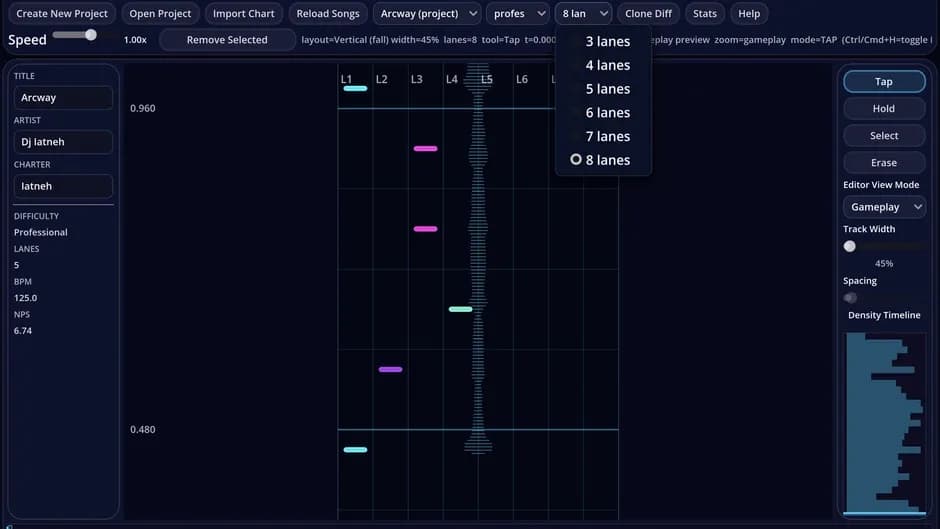Open the Help menu
The height and width of the screenshot is (529, 940).
coord(749,13)
